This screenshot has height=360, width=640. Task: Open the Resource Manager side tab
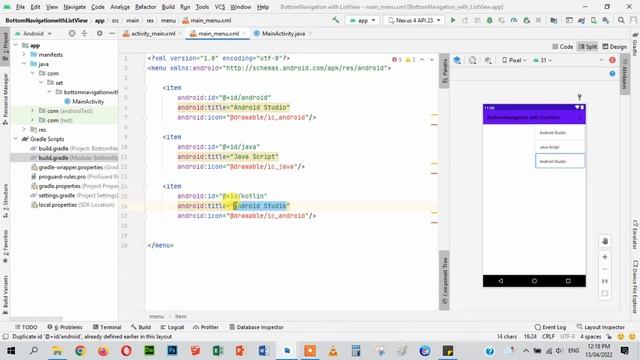point(5,99)
